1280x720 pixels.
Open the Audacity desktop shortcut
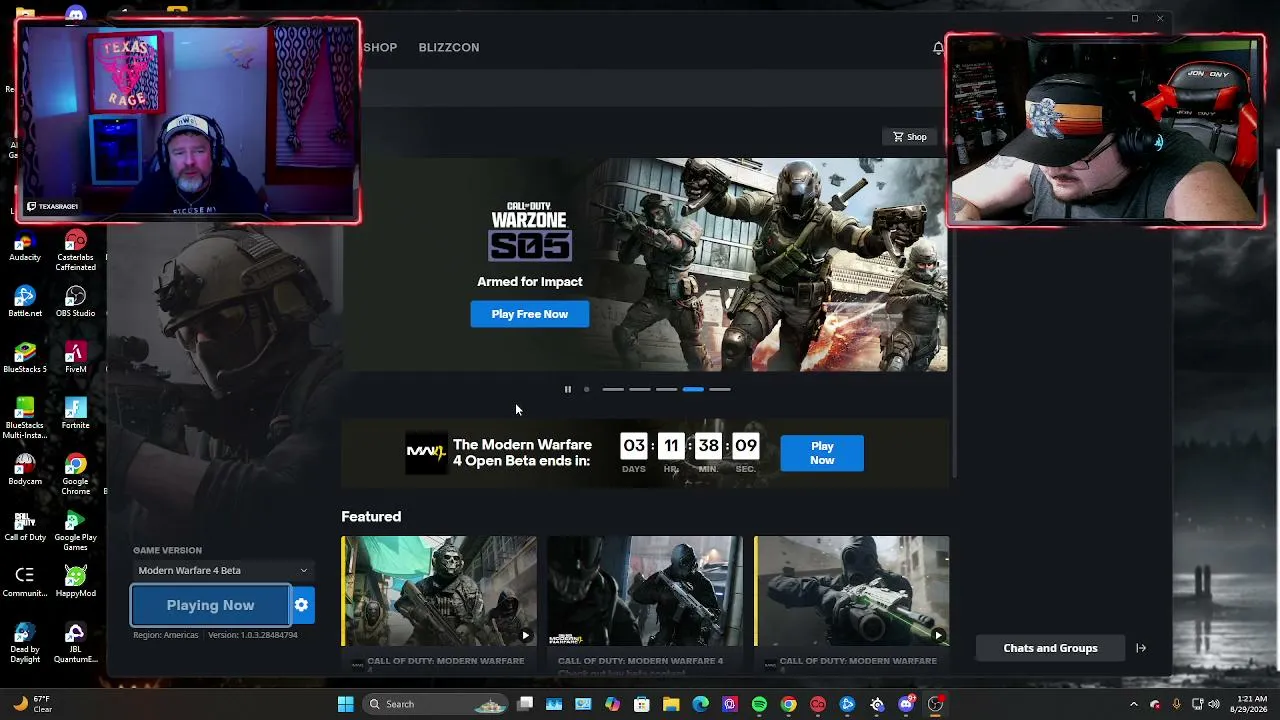coord(25,246)
